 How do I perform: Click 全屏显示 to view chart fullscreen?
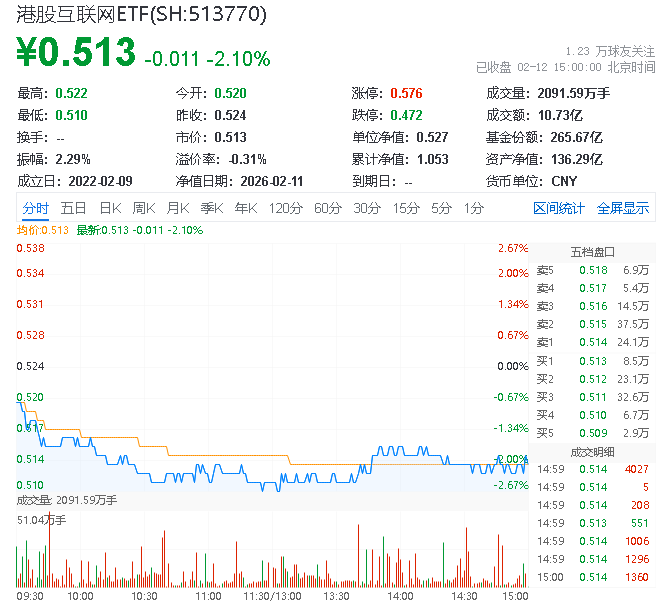coord(623,208)
